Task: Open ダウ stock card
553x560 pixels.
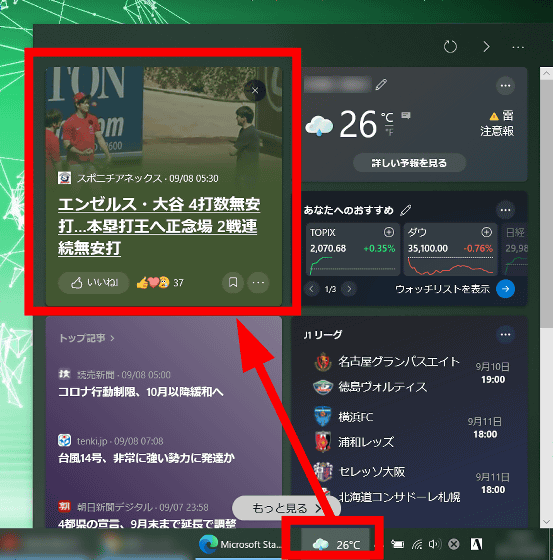Action: click(x=450, y=250)
